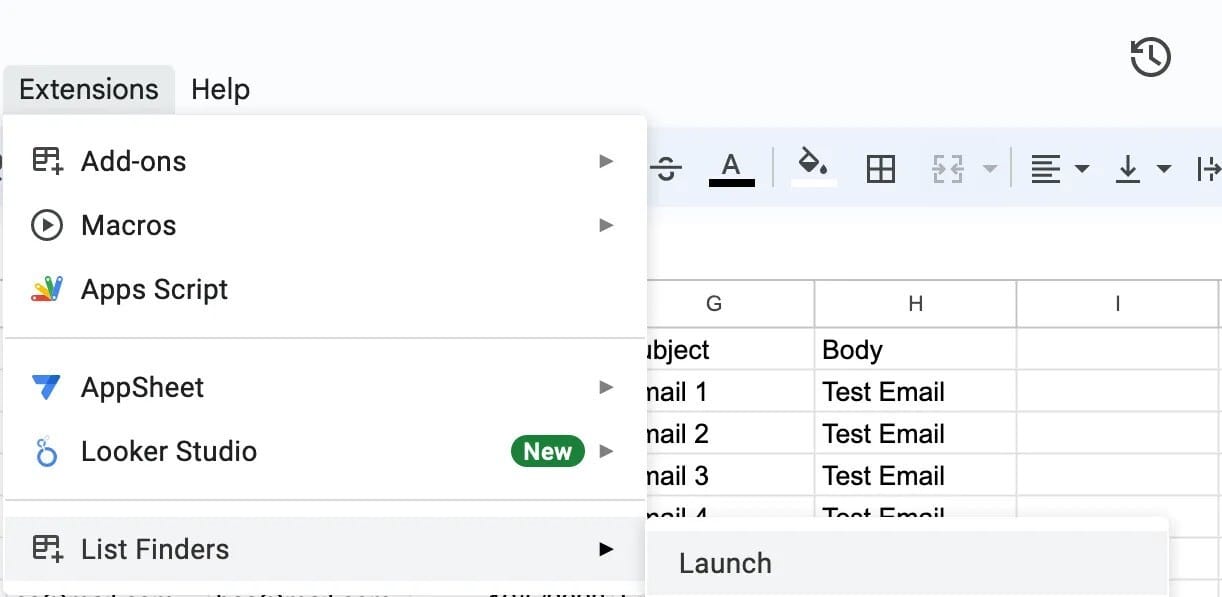Image resolution: width=1222 pixels, height=597 pixels.
Task: Expand the horizontal align dropdown arrow
Action: point(1081,169)
